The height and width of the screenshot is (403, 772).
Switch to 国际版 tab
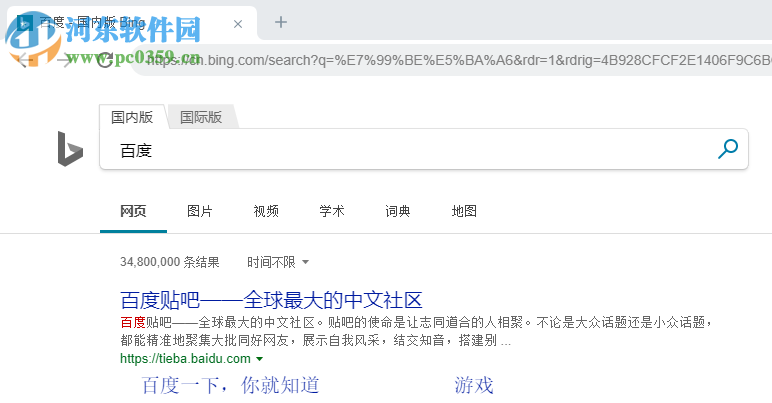(201, 117)
